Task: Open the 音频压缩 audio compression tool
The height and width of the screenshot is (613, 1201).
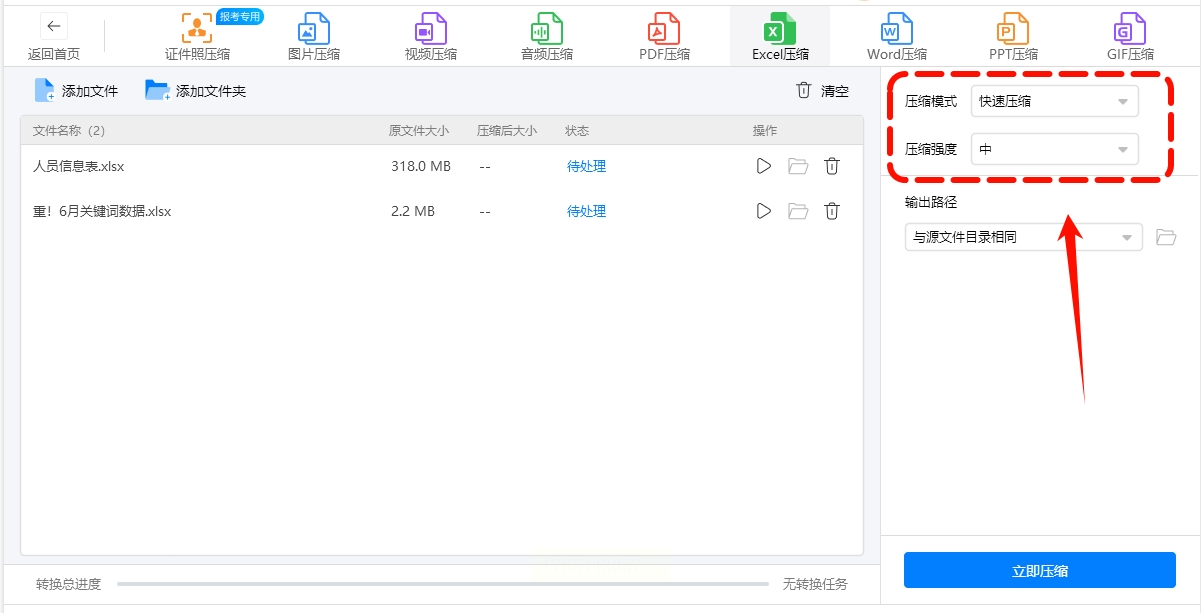Action: [x=547, y=36]
